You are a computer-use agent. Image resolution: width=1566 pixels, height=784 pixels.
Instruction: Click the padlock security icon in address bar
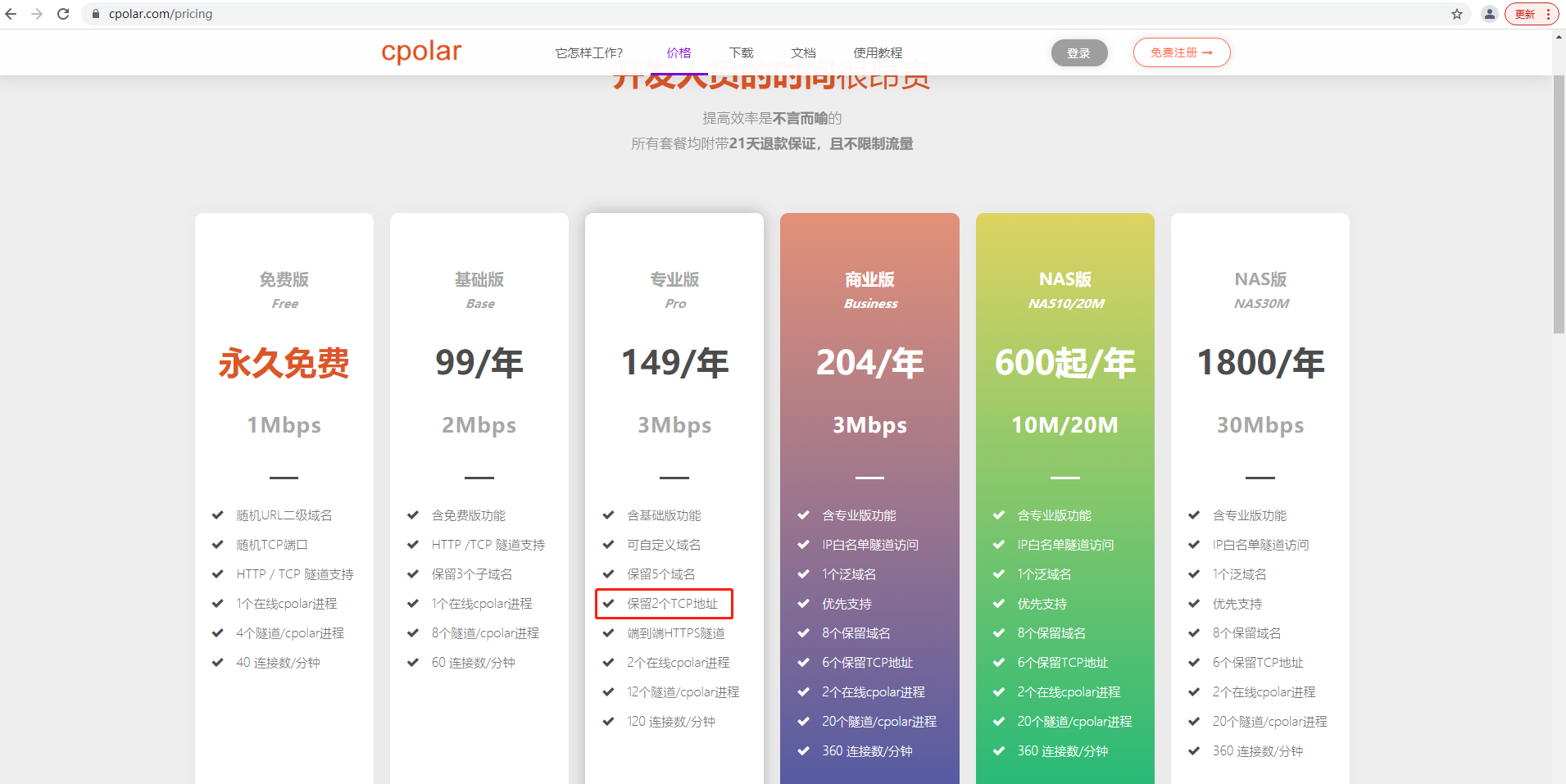pyautogui.click(x=95, y=13)
